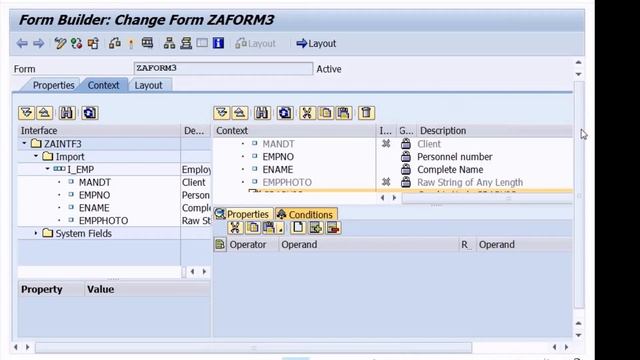Click lock icon on Raw String row

pos(406,182)
